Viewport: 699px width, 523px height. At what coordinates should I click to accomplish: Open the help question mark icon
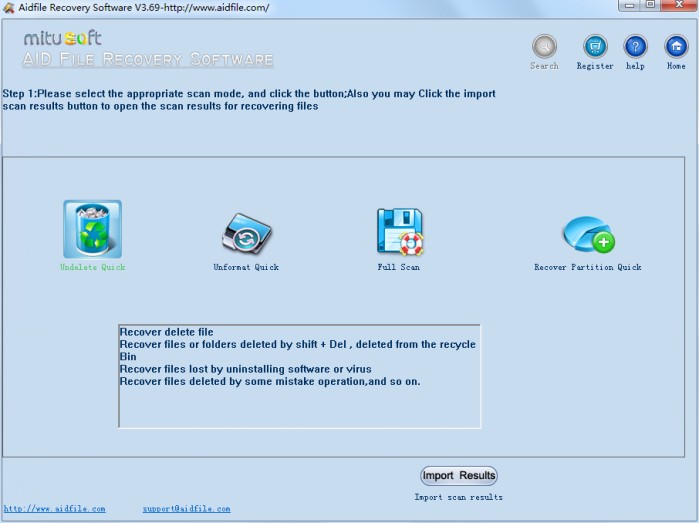(x=635, y=46)
